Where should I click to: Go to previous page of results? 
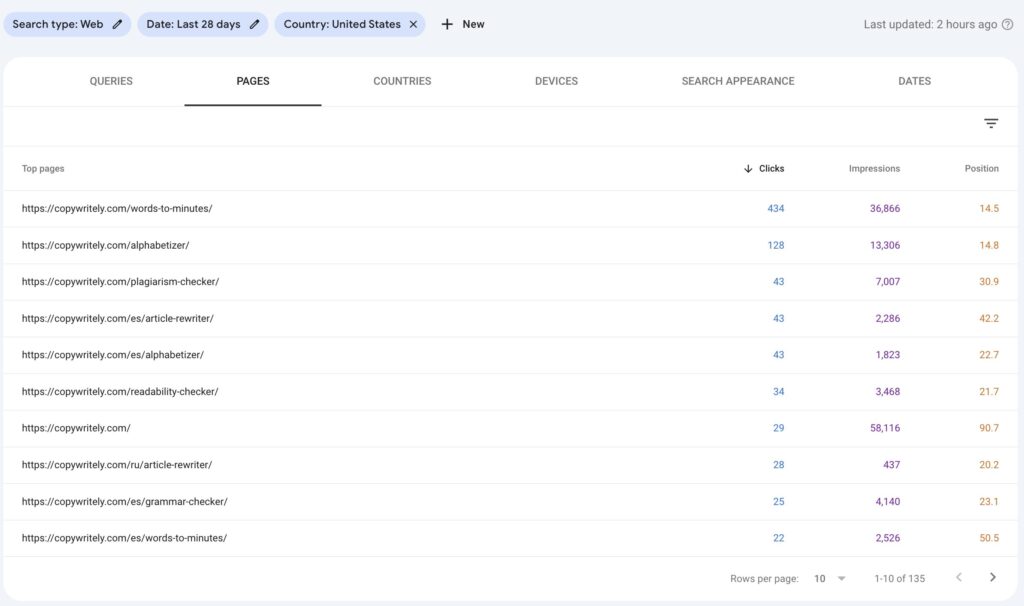[x=959, y=578]
